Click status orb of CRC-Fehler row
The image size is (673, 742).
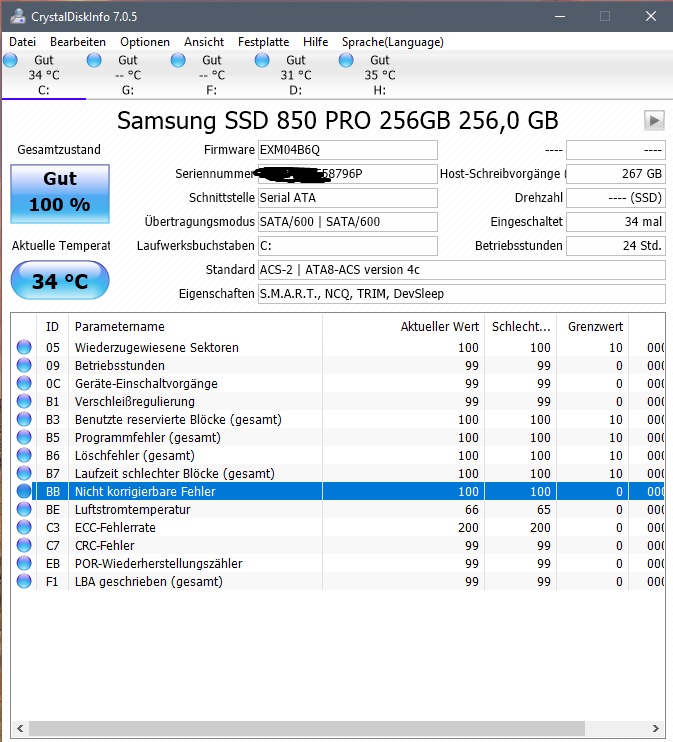[24, 545]
